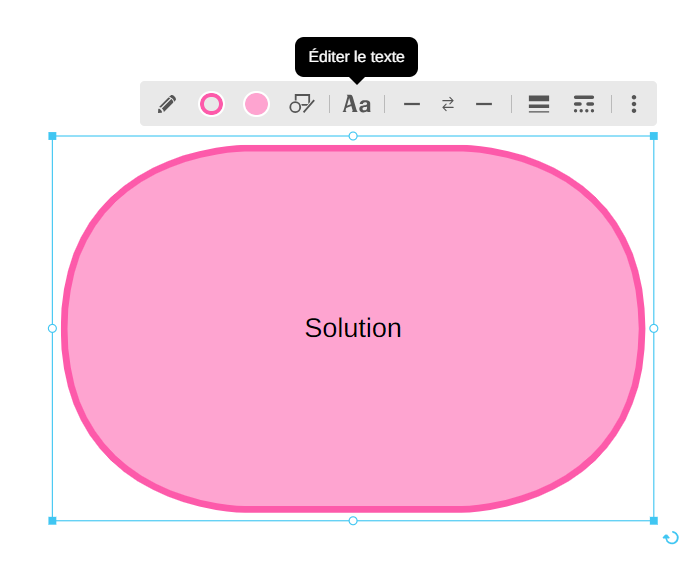This screenshot has width=700, height=575.
Task: Click the change shape type icon
Action: click(302, 104)
